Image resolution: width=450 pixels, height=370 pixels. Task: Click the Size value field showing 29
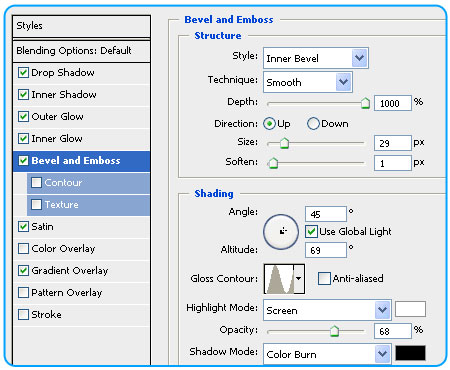point(393,143)
